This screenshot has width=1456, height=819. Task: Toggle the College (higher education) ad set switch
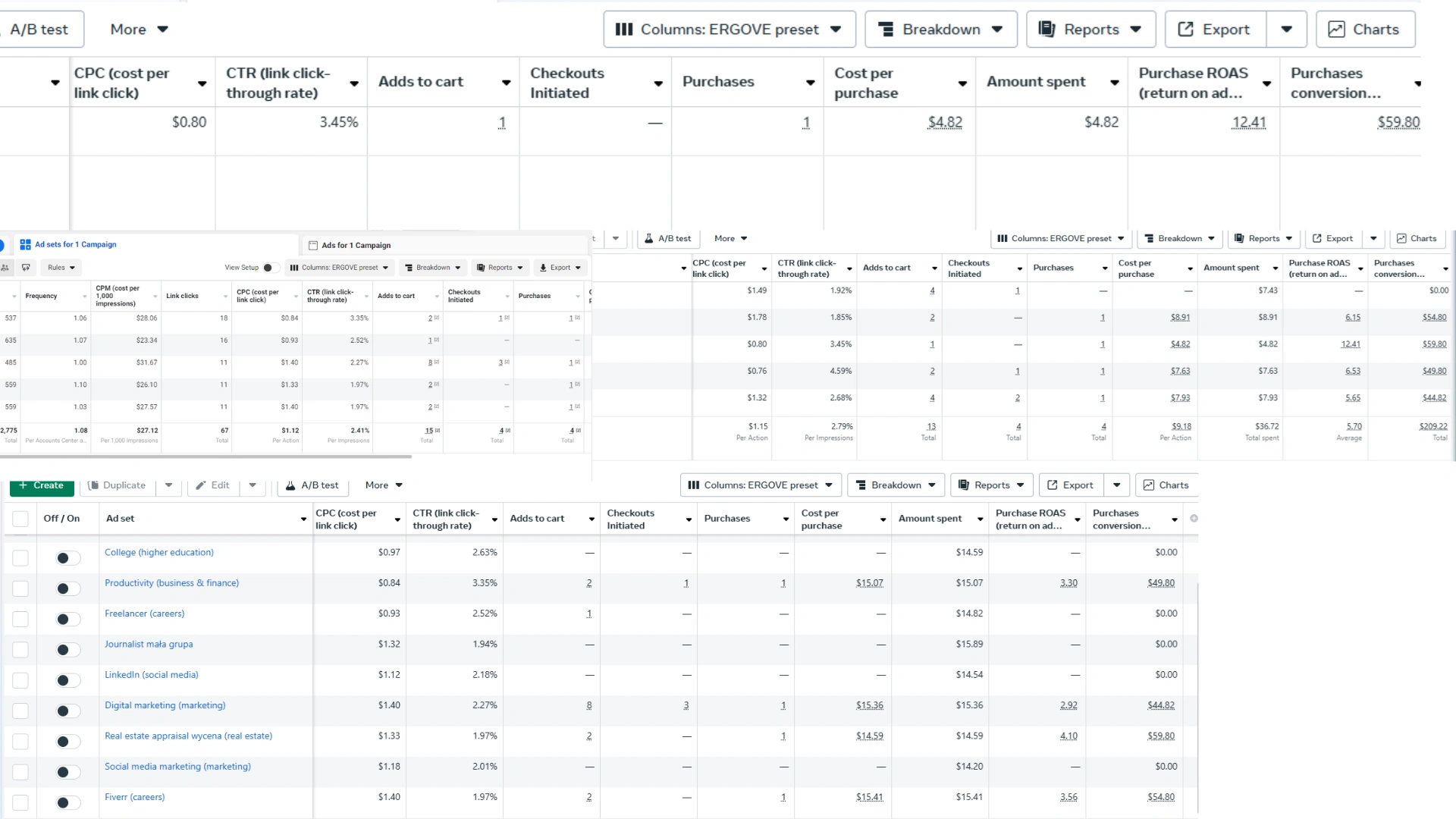(x=67, y=558)
